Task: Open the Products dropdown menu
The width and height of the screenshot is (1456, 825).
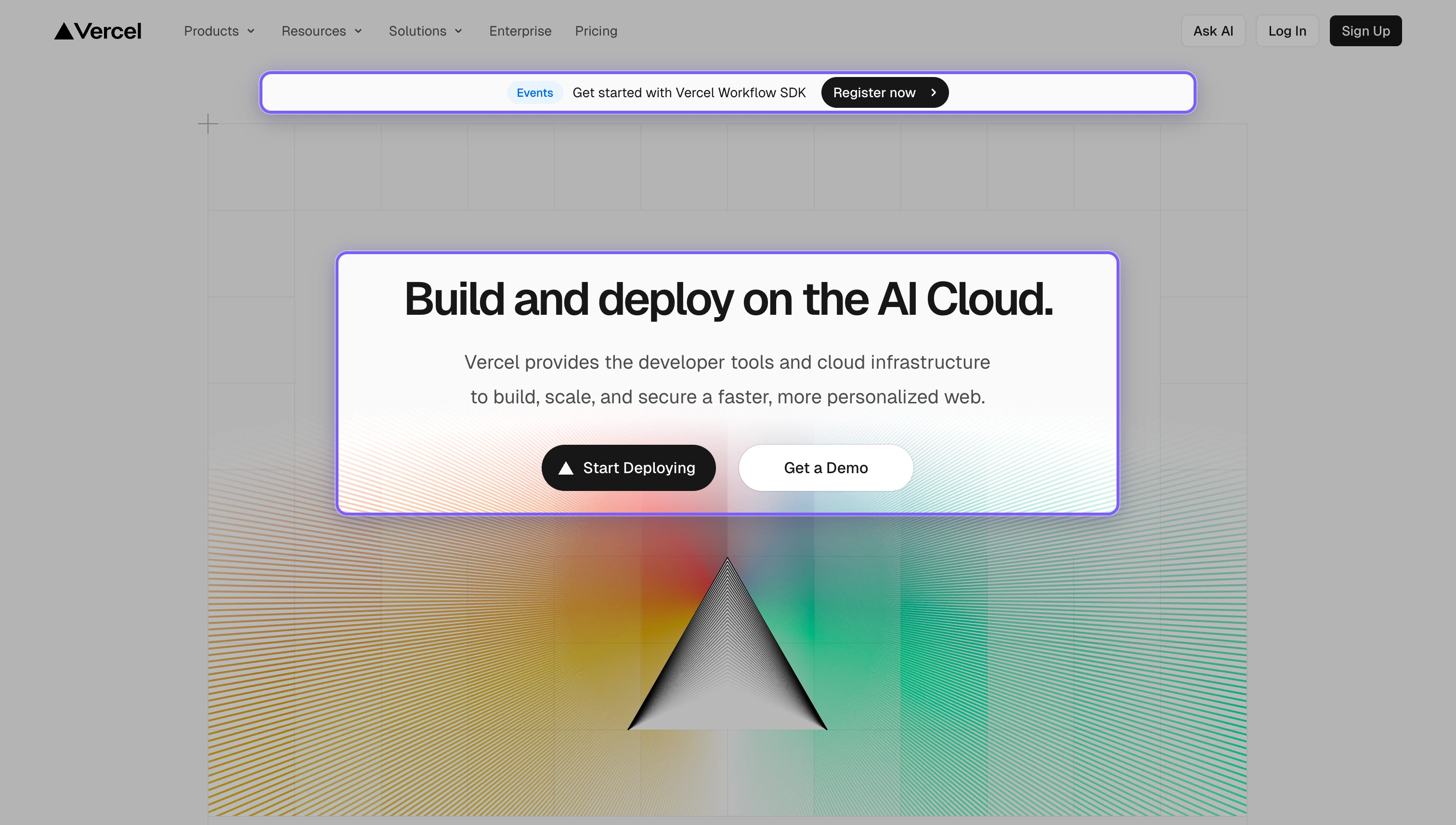Action: point(211,31)
